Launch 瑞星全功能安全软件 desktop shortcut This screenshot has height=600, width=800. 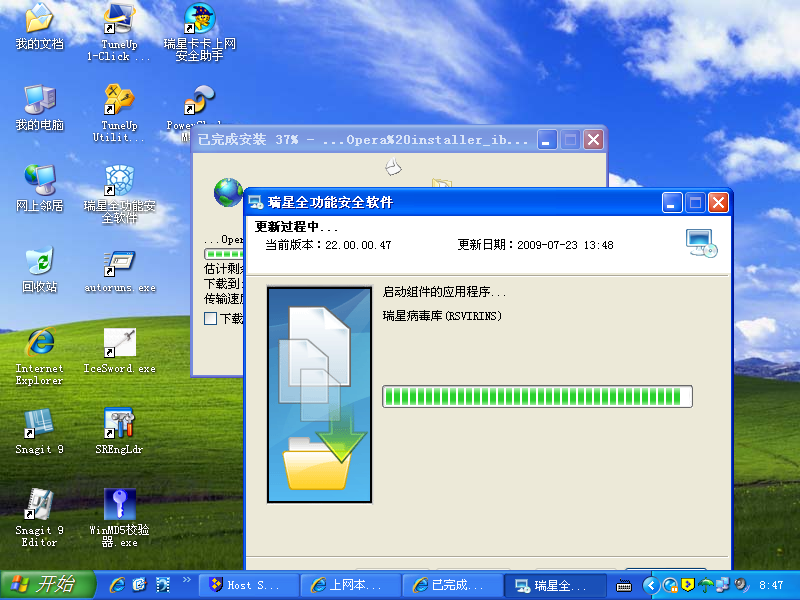click(x=119, y=194)
